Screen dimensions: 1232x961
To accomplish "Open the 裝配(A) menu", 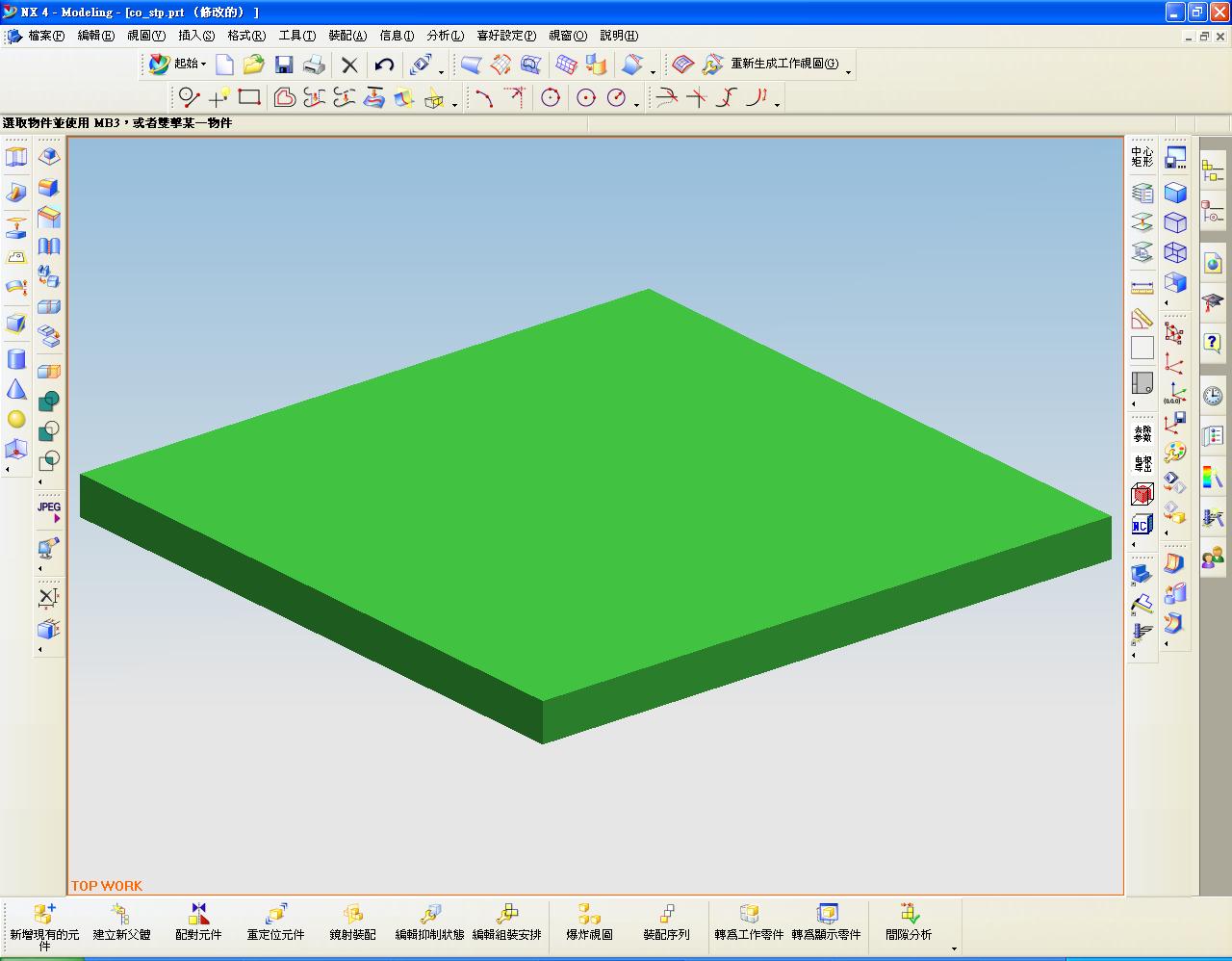I will tap(347, 36).
